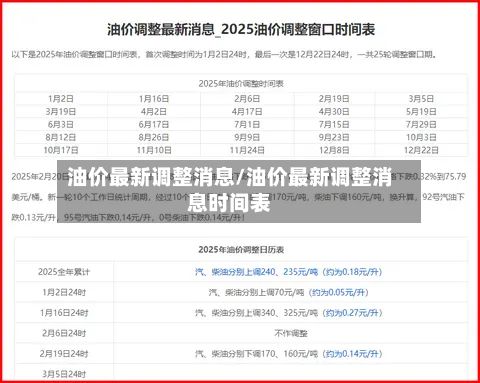480x383 pixels.
Task: Click the 11月10日 date cell
Action: click(x=154, y=150)
